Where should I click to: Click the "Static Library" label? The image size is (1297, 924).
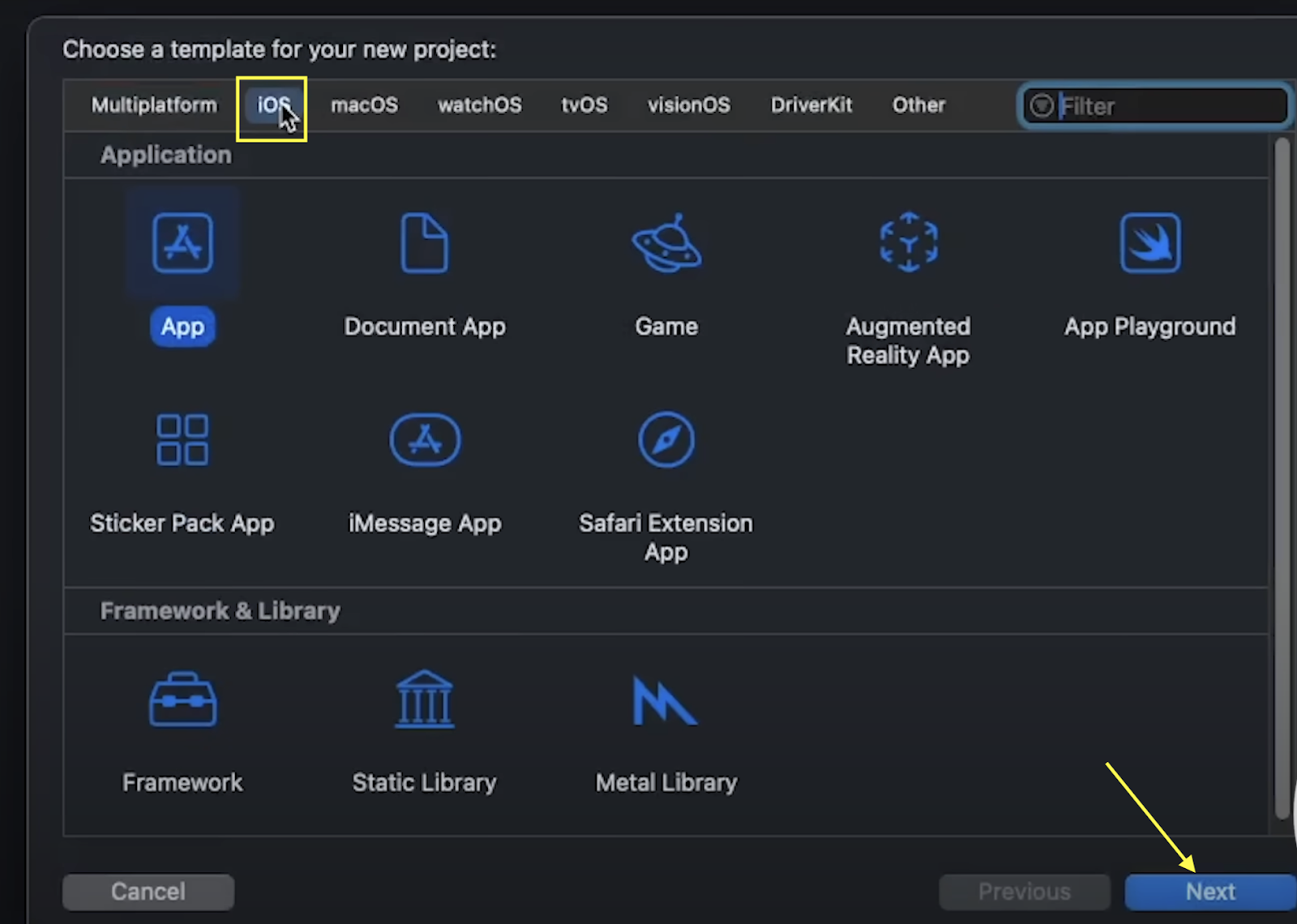[x=424, y=782]
